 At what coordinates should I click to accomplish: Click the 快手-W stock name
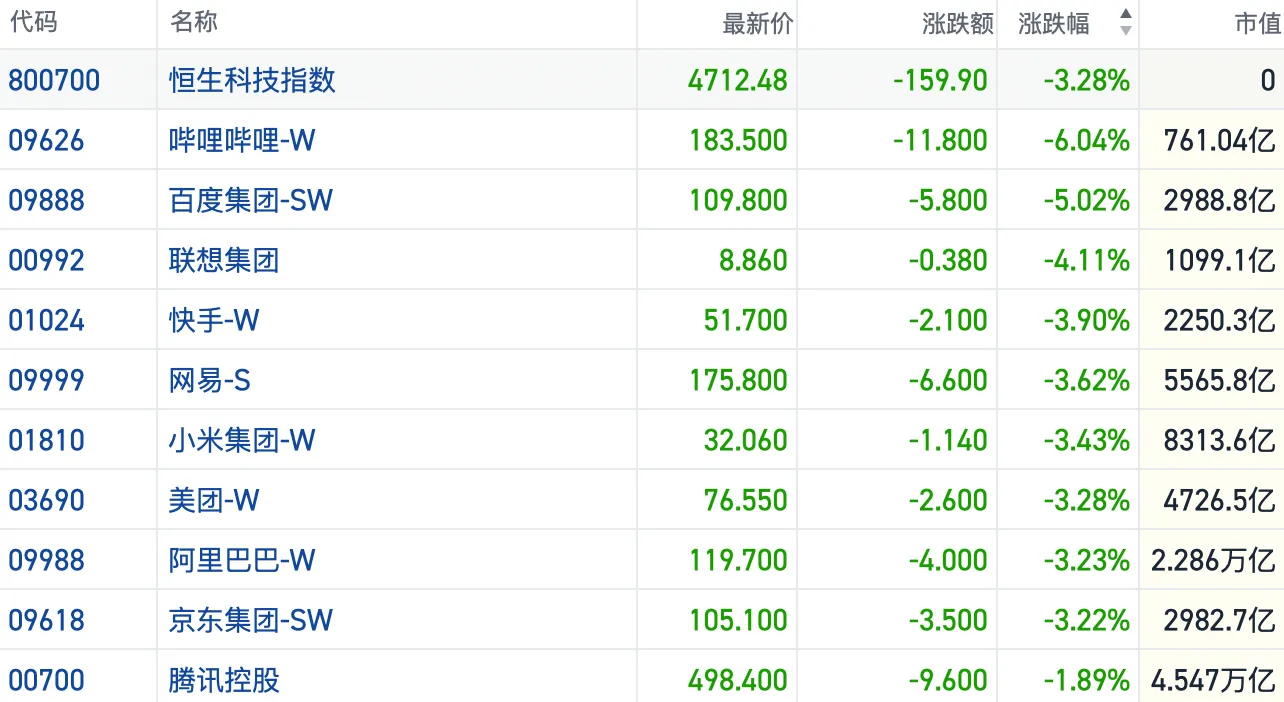(x=214, y=320)
